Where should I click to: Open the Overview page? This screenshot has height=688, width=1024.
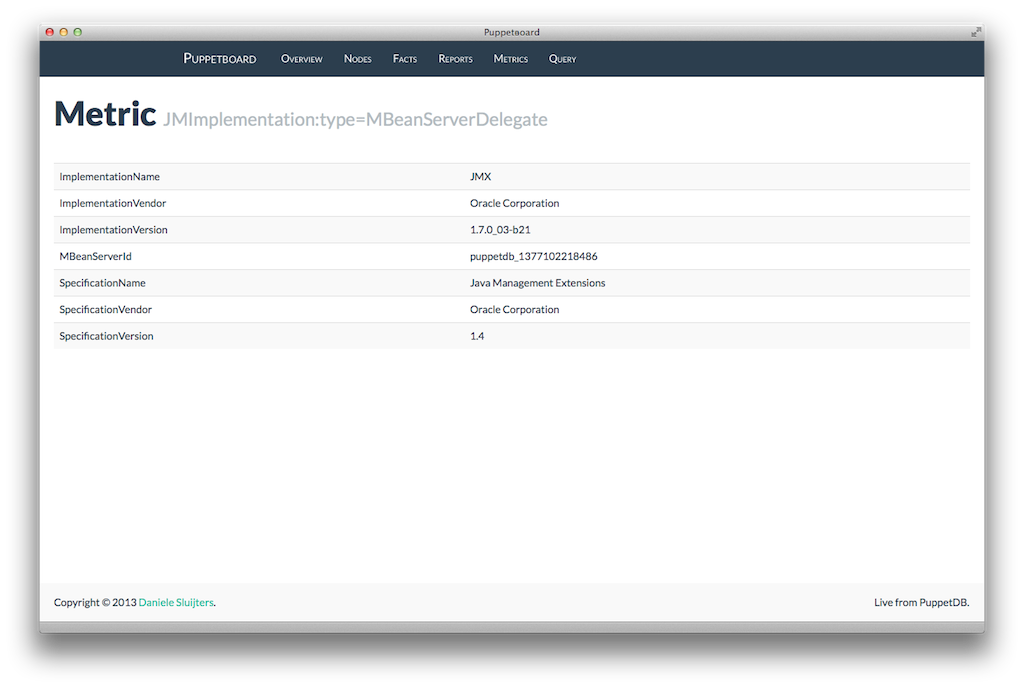301,59
